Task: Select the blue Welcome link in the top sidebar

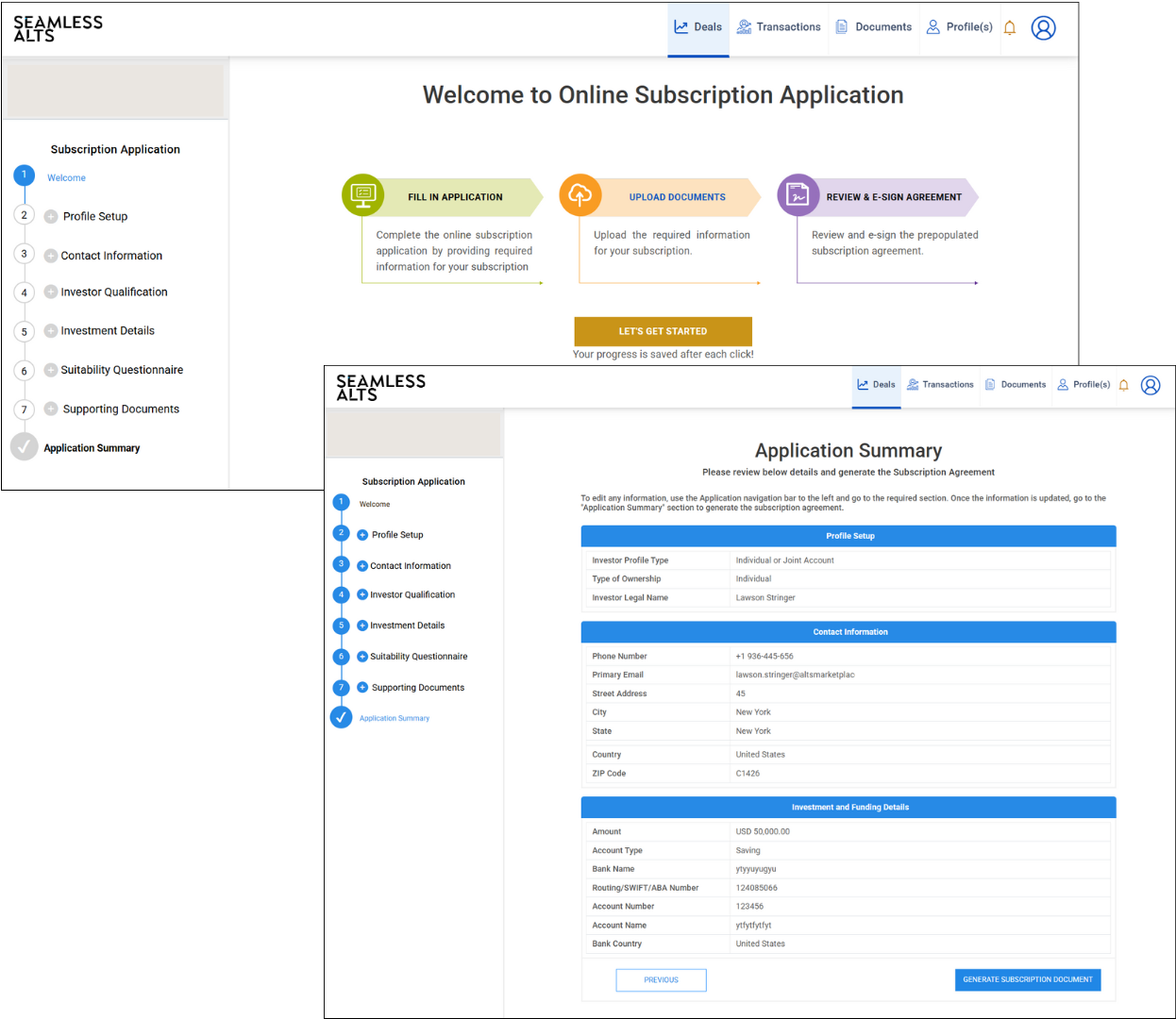Action: tap(66, 178)
